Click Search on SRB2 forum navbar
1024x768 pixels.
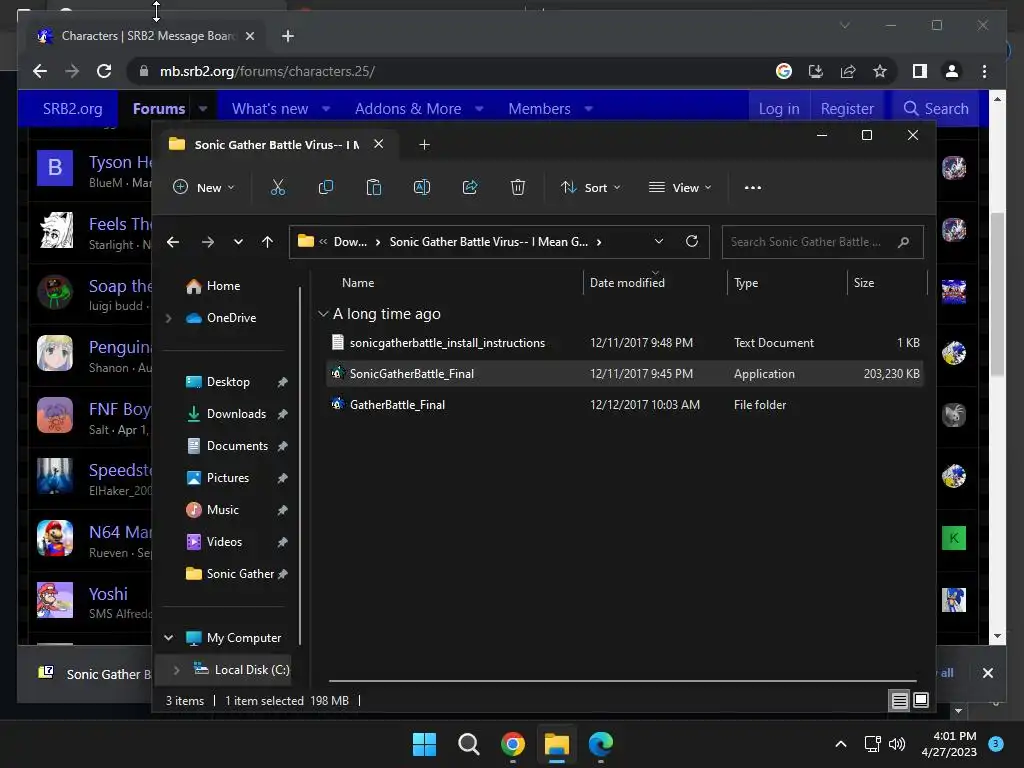pos(935,109)
